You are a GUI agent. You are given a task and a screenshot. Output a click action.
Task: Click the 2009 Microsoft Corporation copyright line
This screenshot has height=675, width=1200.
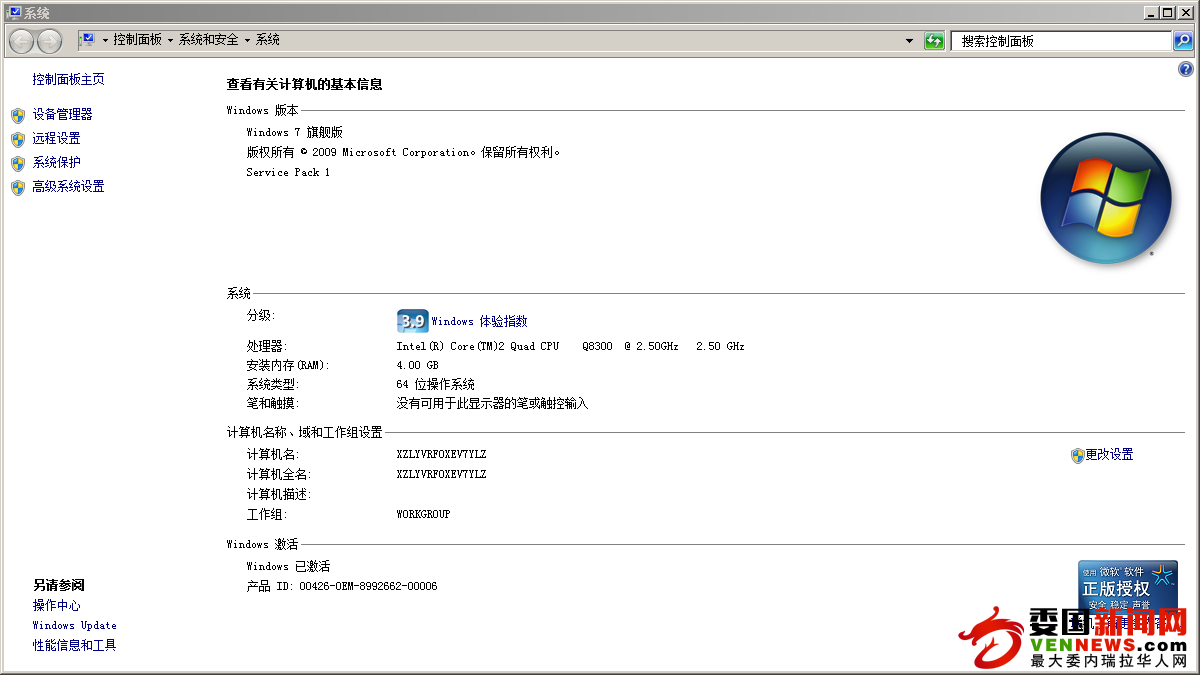(x=404, y=152)
